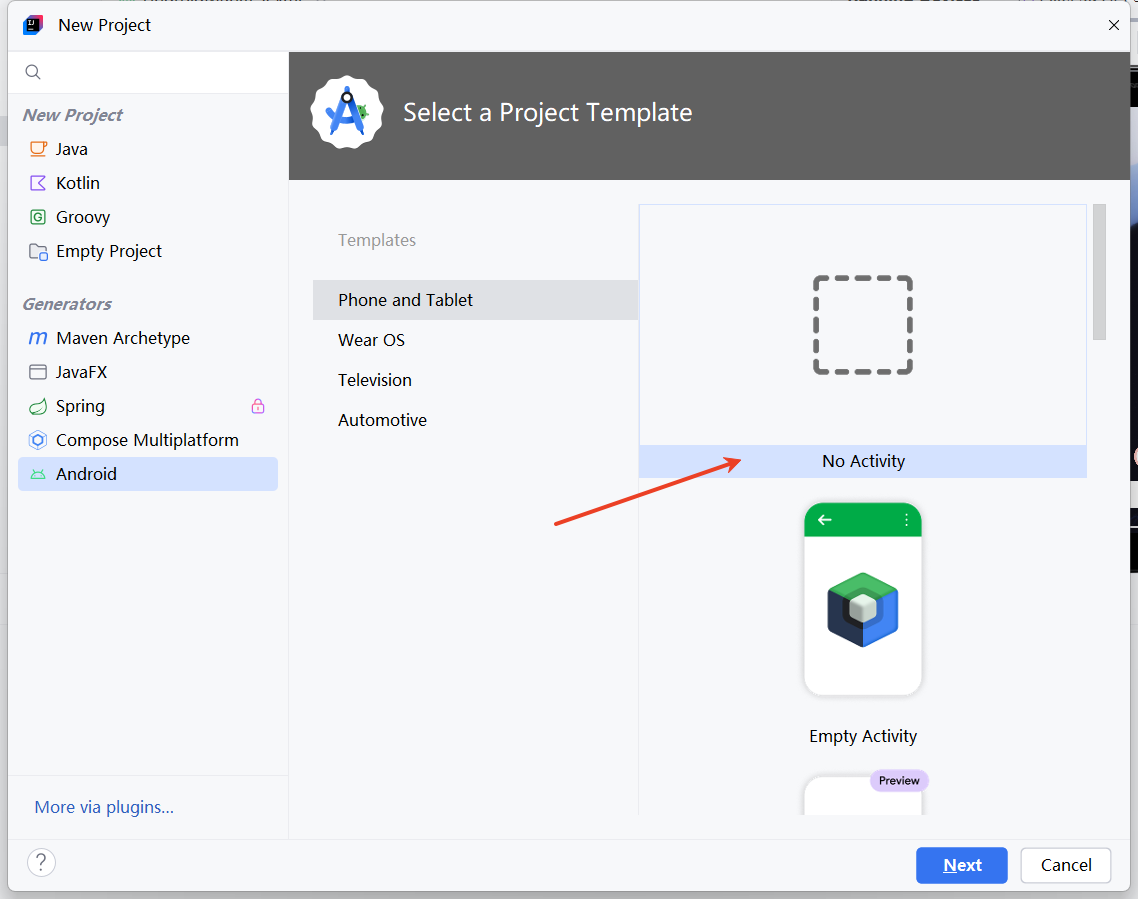Open More via plugins link
The image size is (1138, 899).
coord(104,807)
